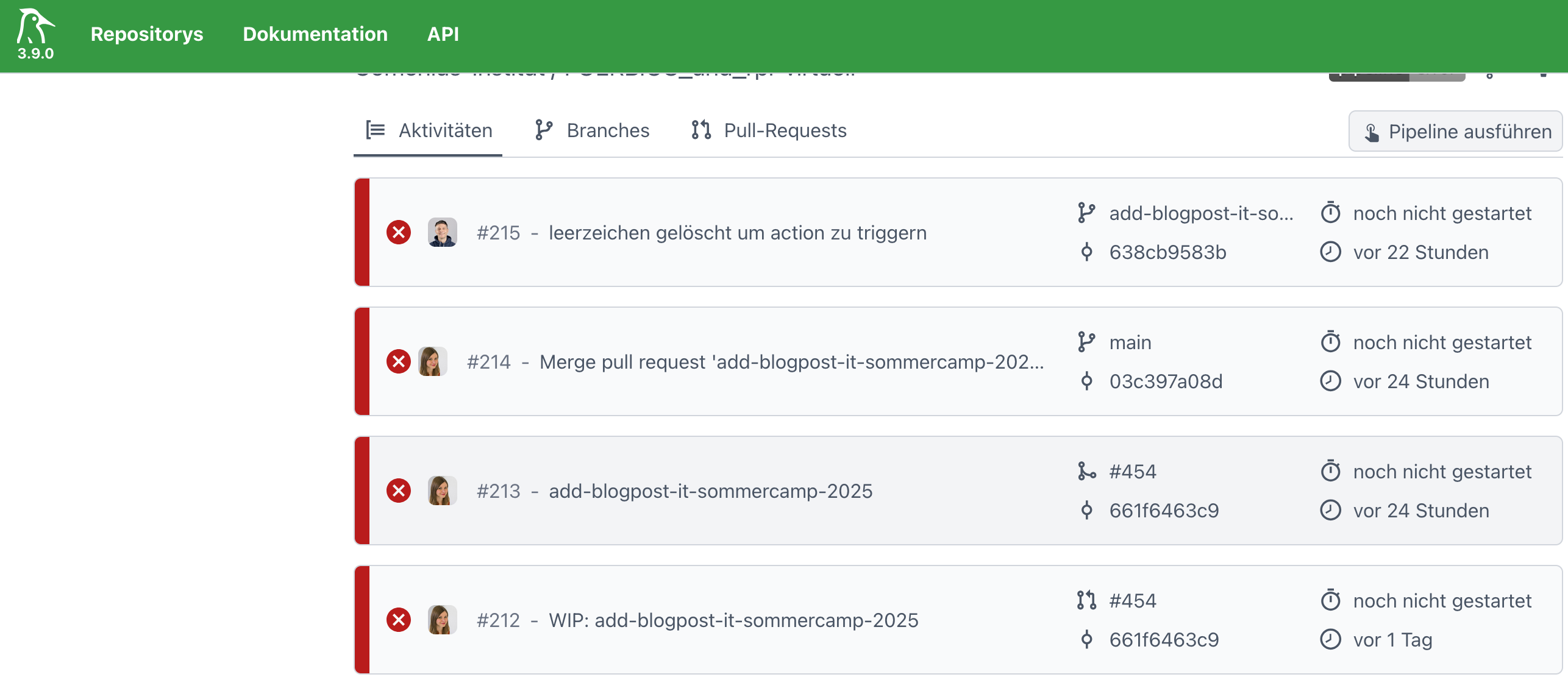Open the Pull-Requests tab
Screen dimensions: 1568x691
click(x=769, y=130)
